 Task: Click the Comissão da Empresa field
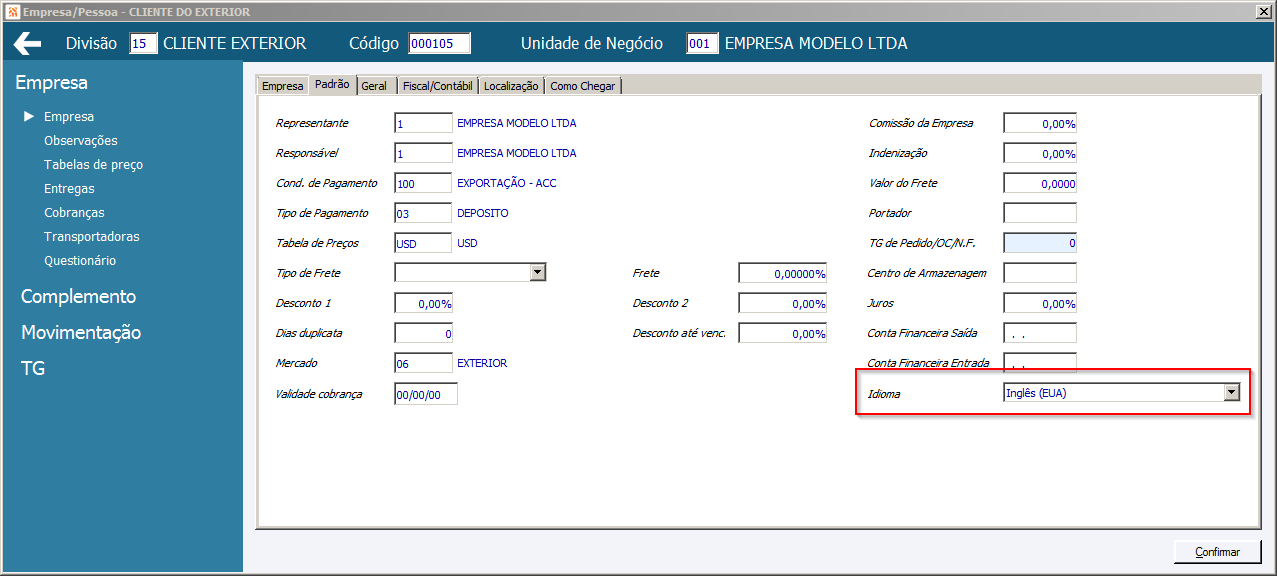(x=1040, y=124)
